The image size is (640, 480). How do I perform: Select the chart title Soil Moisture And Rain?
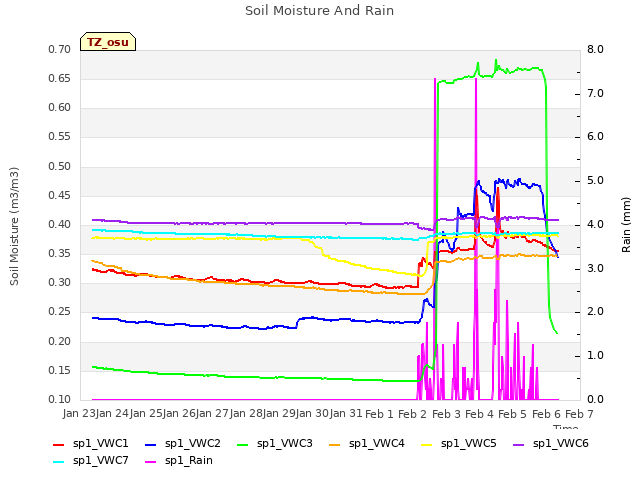pyautogui.click(x=320, y=11)
